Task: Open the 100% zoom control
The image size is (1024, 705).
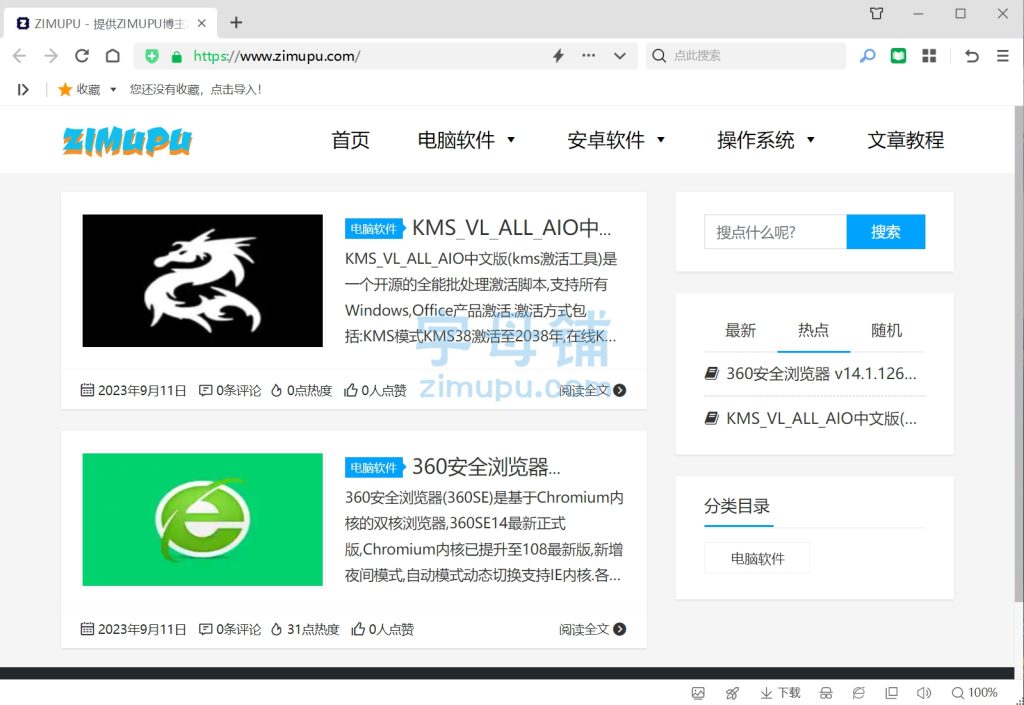Action: [x=974, y=693]
